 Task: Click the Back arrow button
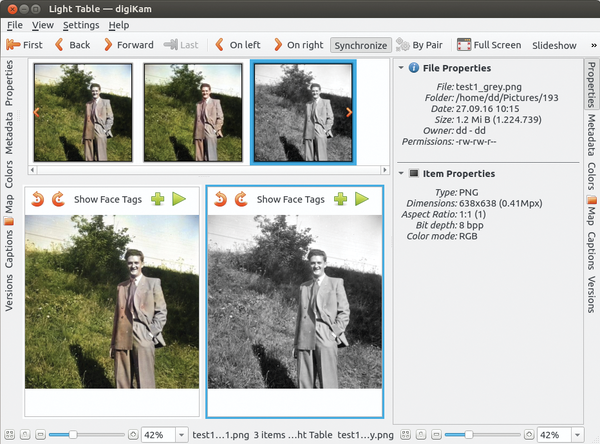pyautogui.click(x=73, y=45)
